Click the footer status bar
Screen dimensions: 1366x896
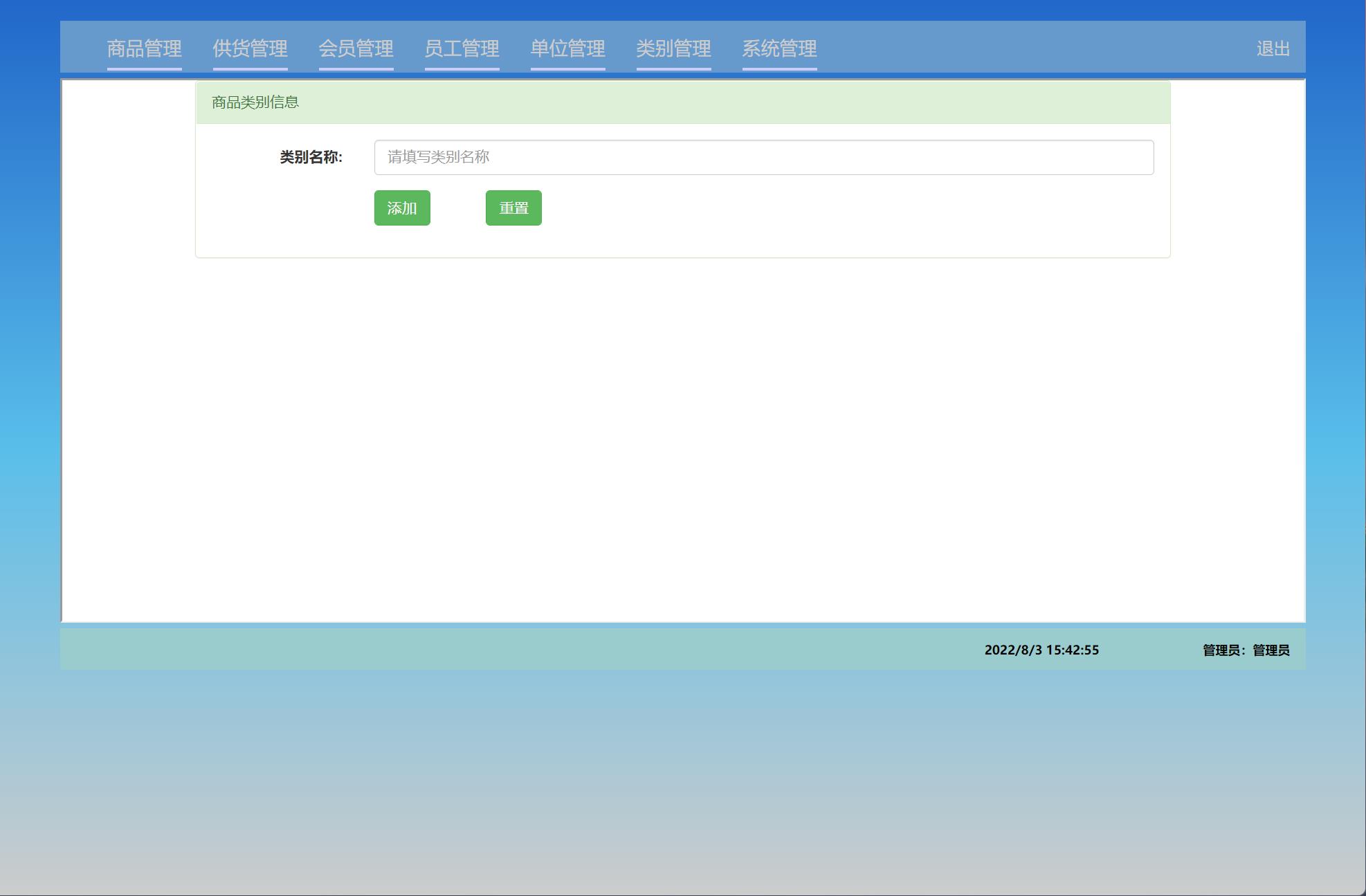tap(683, 650)
